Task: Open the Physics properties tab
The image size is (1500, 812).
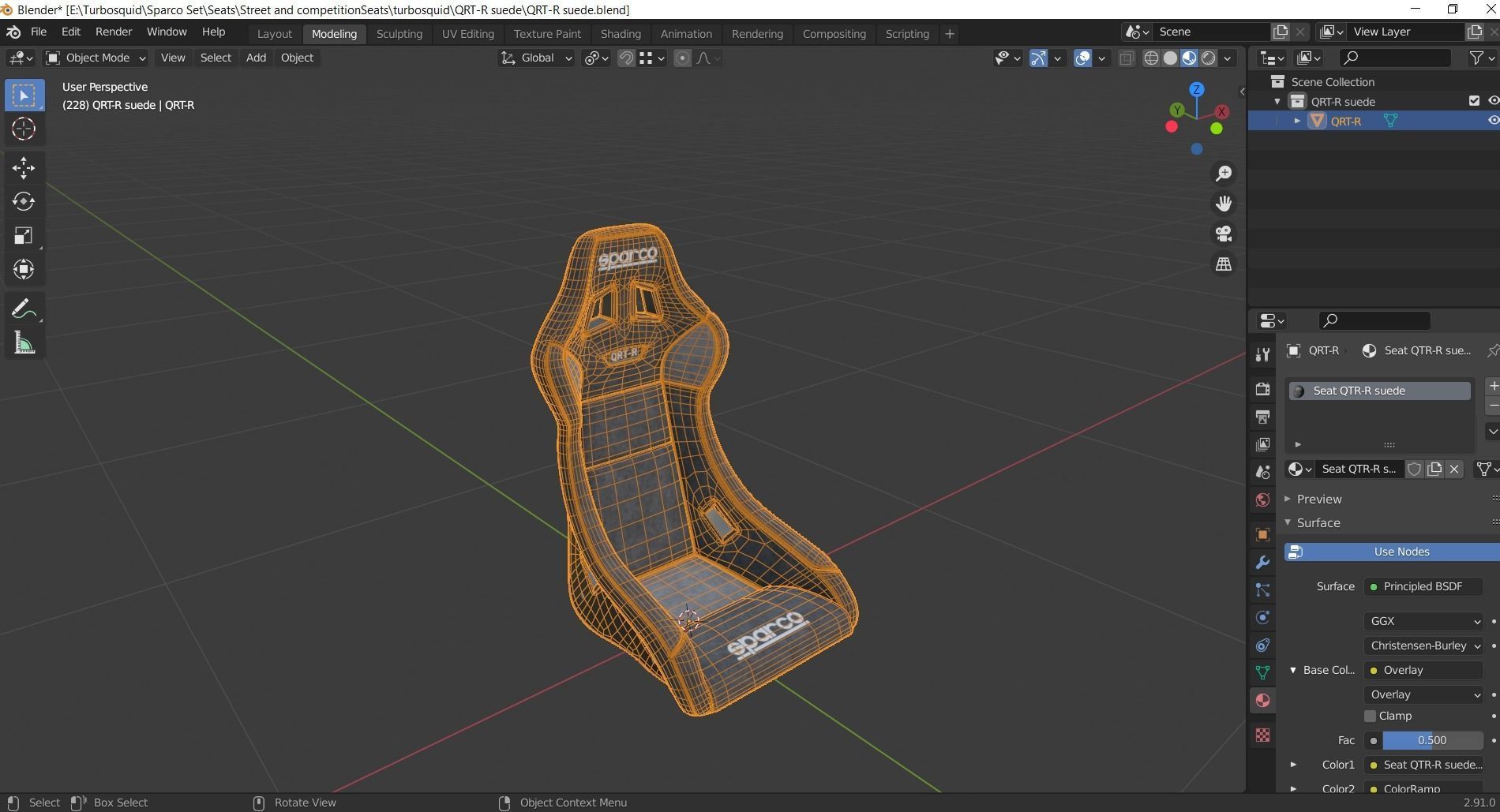Action: tap(1262, 617)
